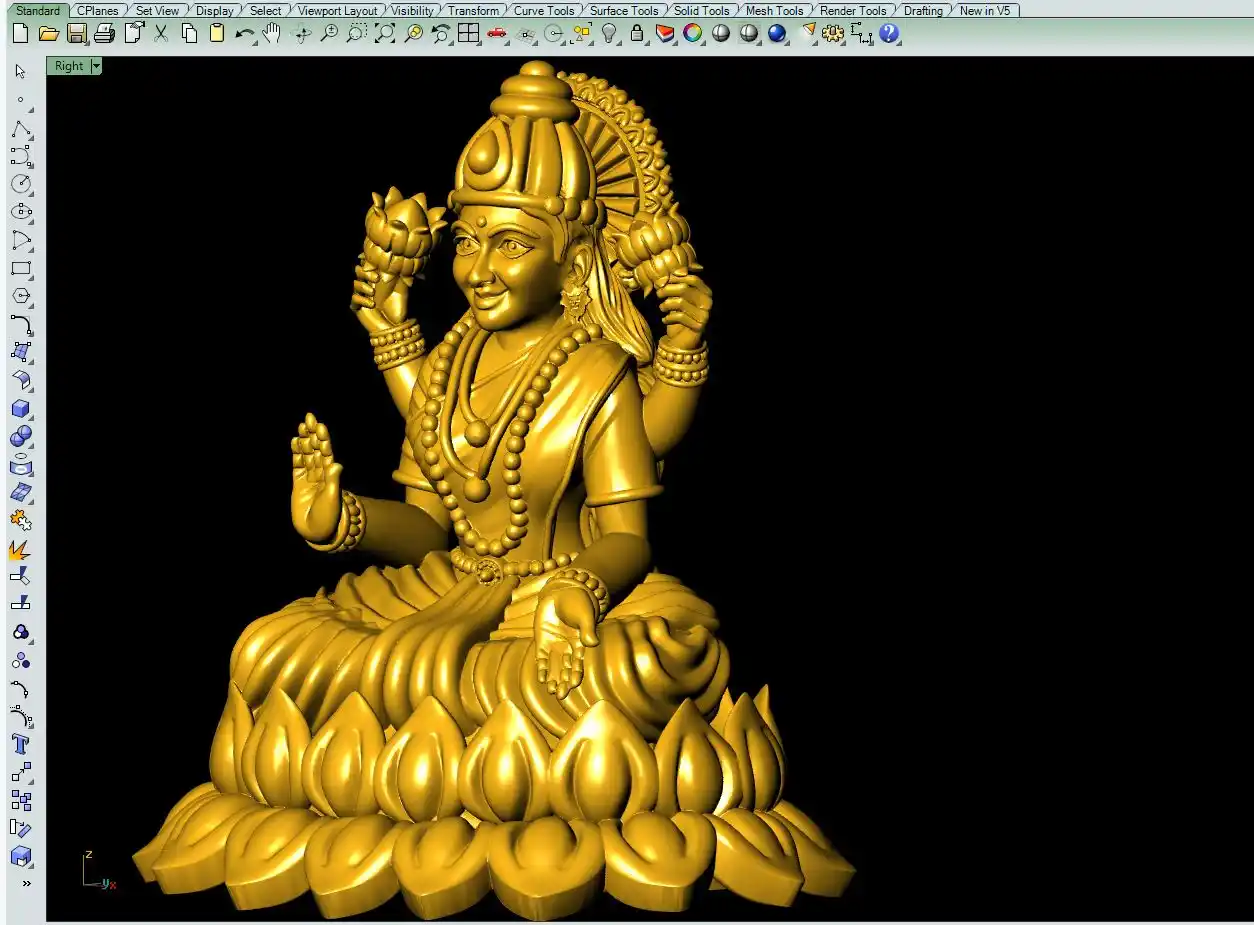Toggle object visibility with the light bulb
Viewport: 1254px width, 925px height.
click(x=609, y=34)
